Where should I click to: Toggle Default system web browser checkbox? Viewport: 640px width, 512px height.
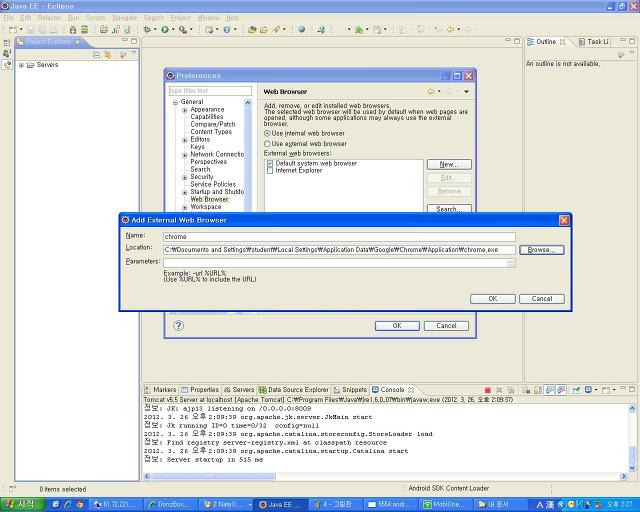(x=270, y=163)
